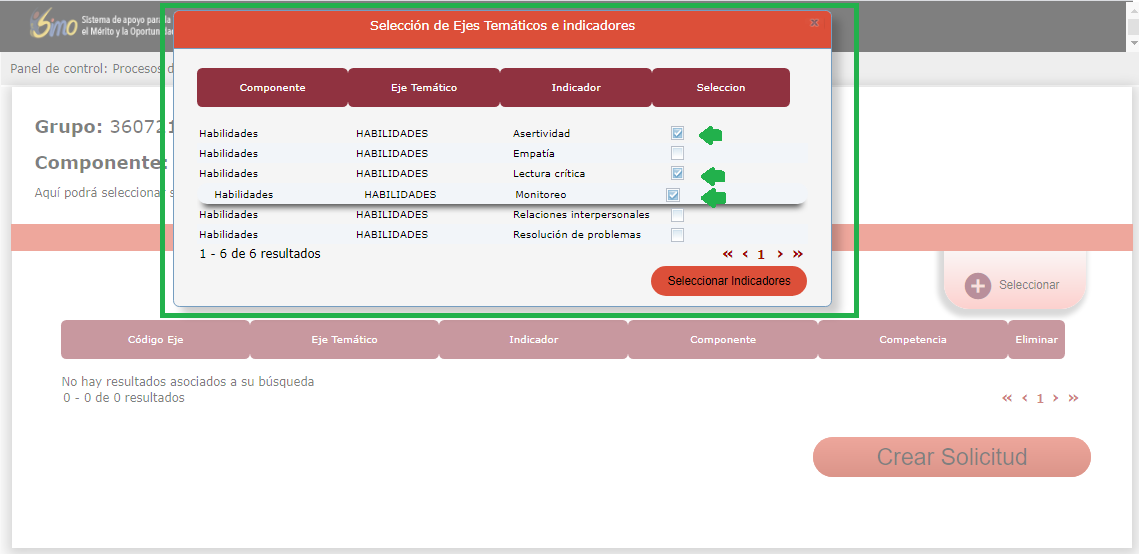1139x554 pixels.
Task: Click the Eje Temático header in dialog
Action: (424, 88)
